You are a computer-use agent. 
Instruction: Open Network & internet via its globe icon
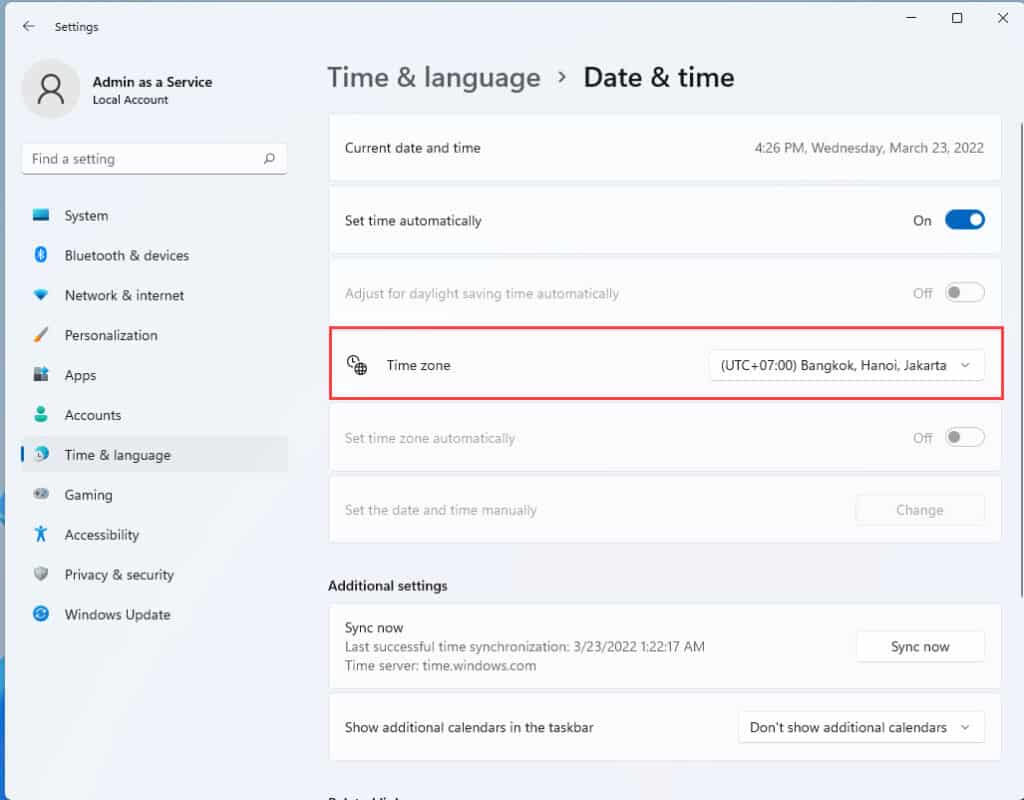tap(41, 295)
